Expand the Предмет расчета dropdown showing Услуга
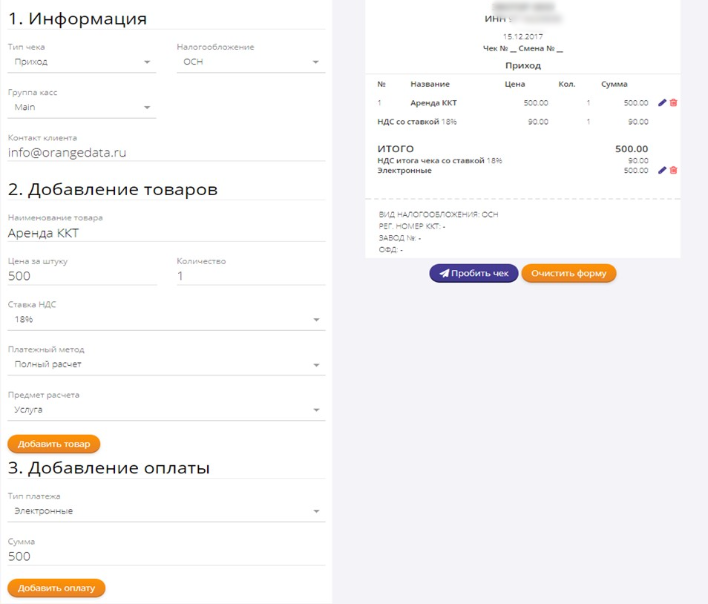The width and height of the screenshot is (708, 604). (x=166, y=410)
